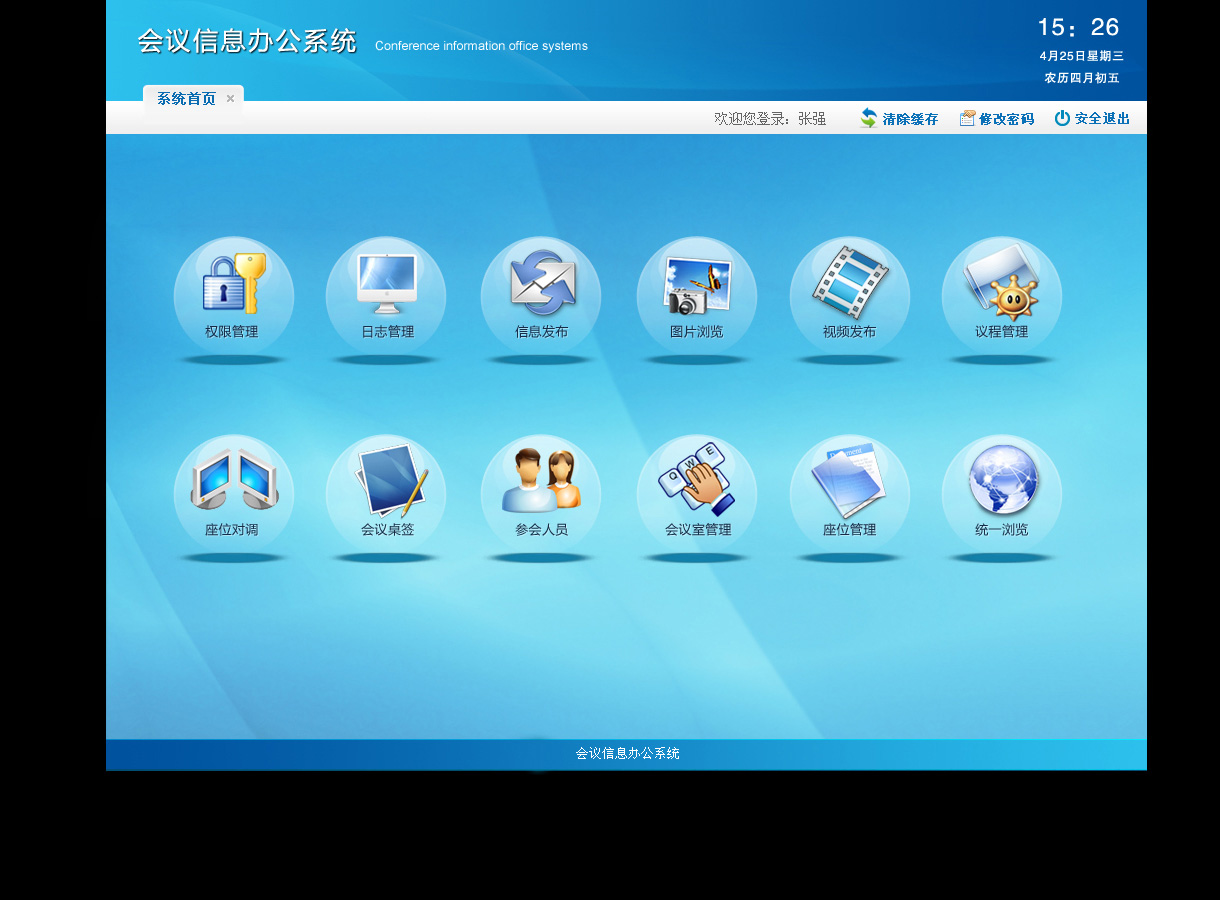Click the 图片浏览 label

[x=696, y=332]
